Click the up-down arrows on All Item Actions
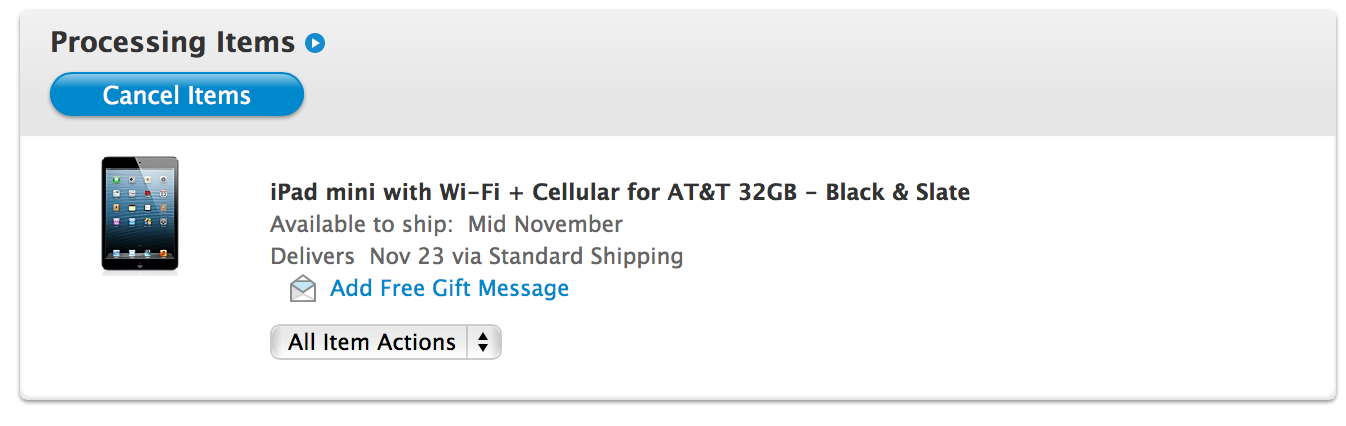The height and width of the screenshot is (426, 1346). (x=483, y=342)
